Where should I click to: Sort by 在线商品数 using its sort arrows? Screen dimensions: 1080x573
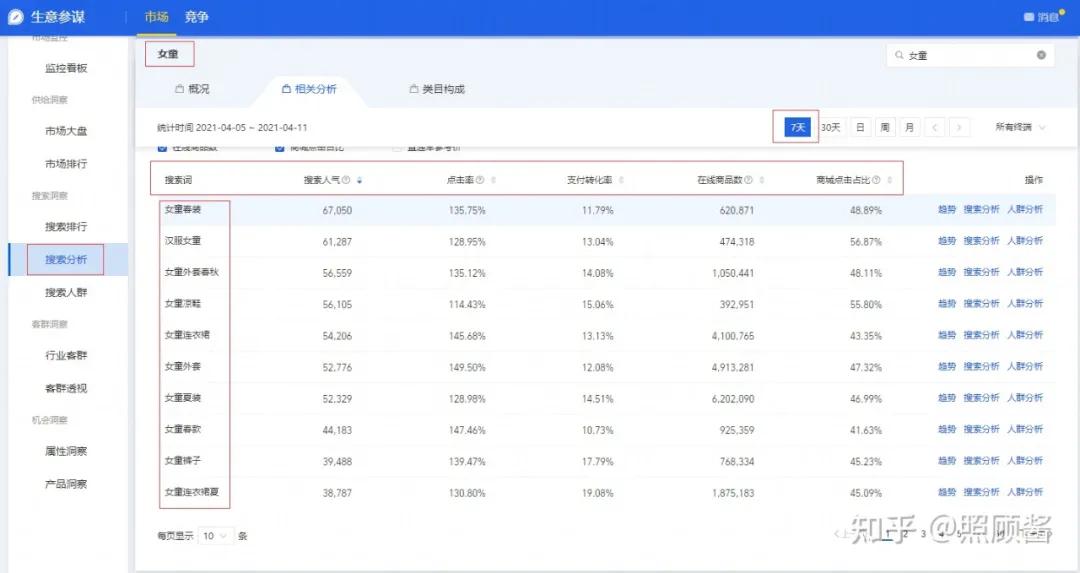(762, 180)
